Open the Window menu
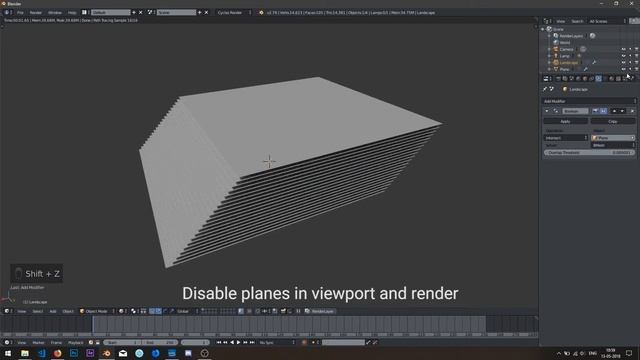 [x=55, y=13]
